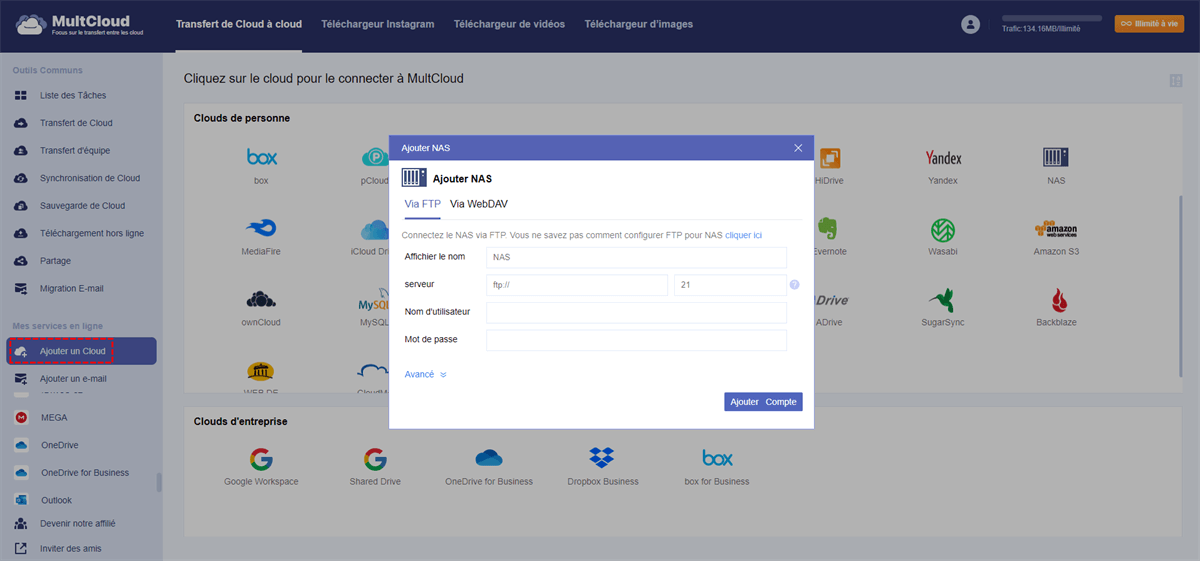Select the SugarSync icon

coord(942,300)
